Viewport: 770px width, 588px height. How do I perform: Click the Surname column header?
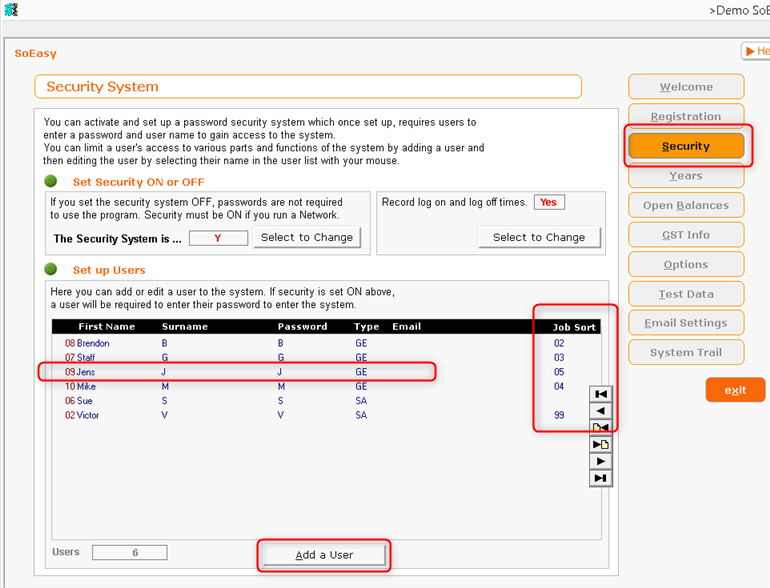(x=185, y=327)
